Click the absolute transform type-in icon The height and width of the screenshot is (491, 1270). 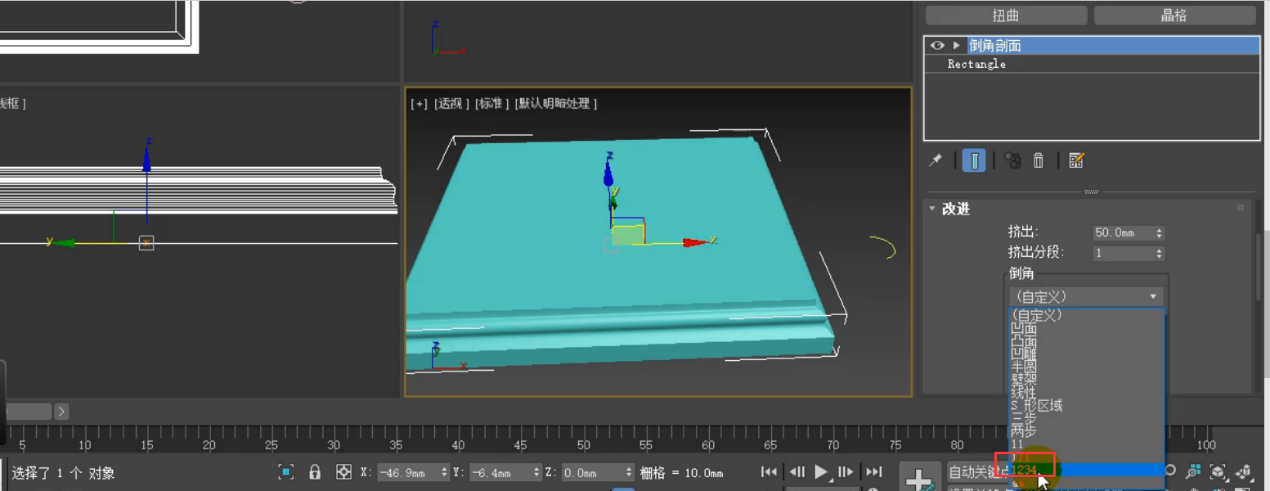point(344,472)
